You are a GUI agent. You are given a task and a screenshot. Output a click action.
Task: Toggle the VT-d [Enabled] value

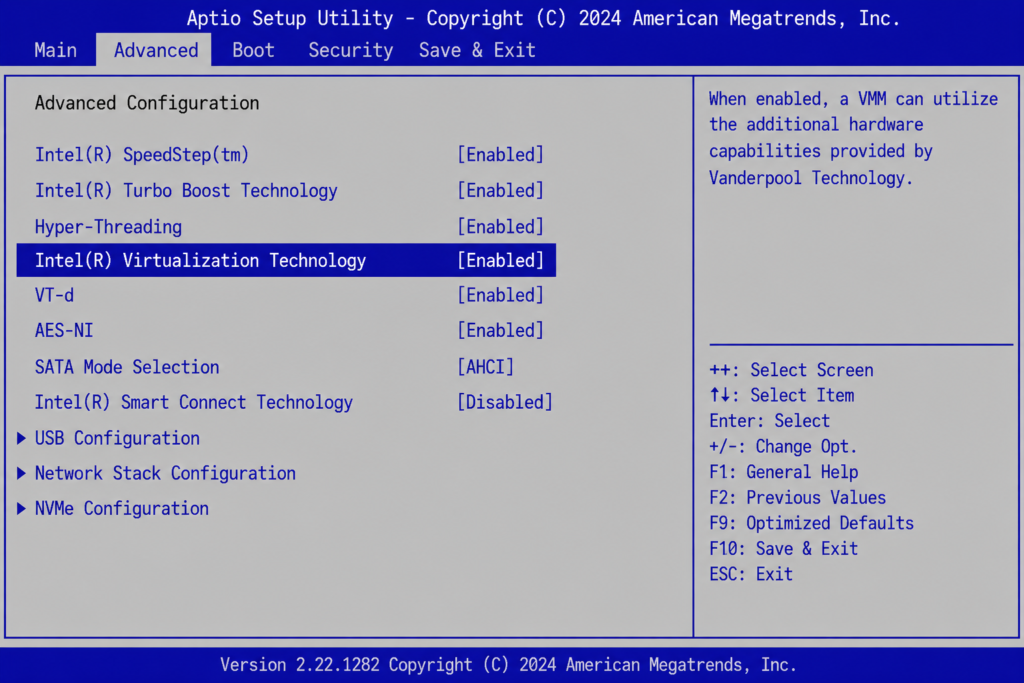point(501,295)
